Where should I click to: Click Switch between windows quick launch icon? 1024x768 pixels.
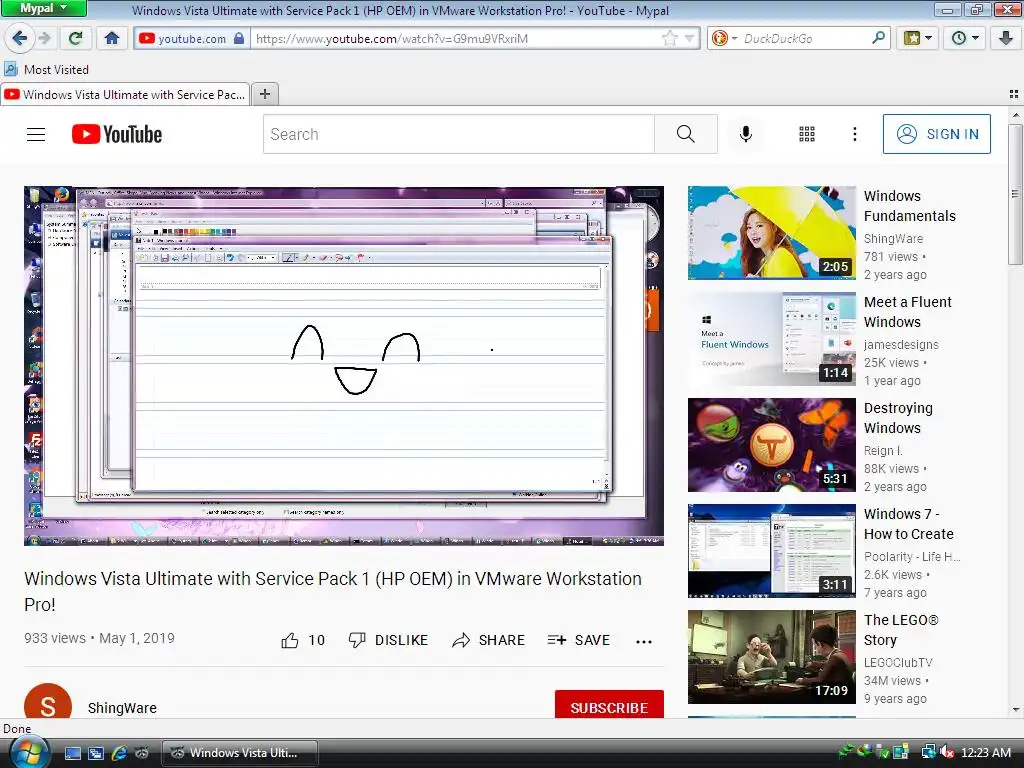[x=95, y=753]
